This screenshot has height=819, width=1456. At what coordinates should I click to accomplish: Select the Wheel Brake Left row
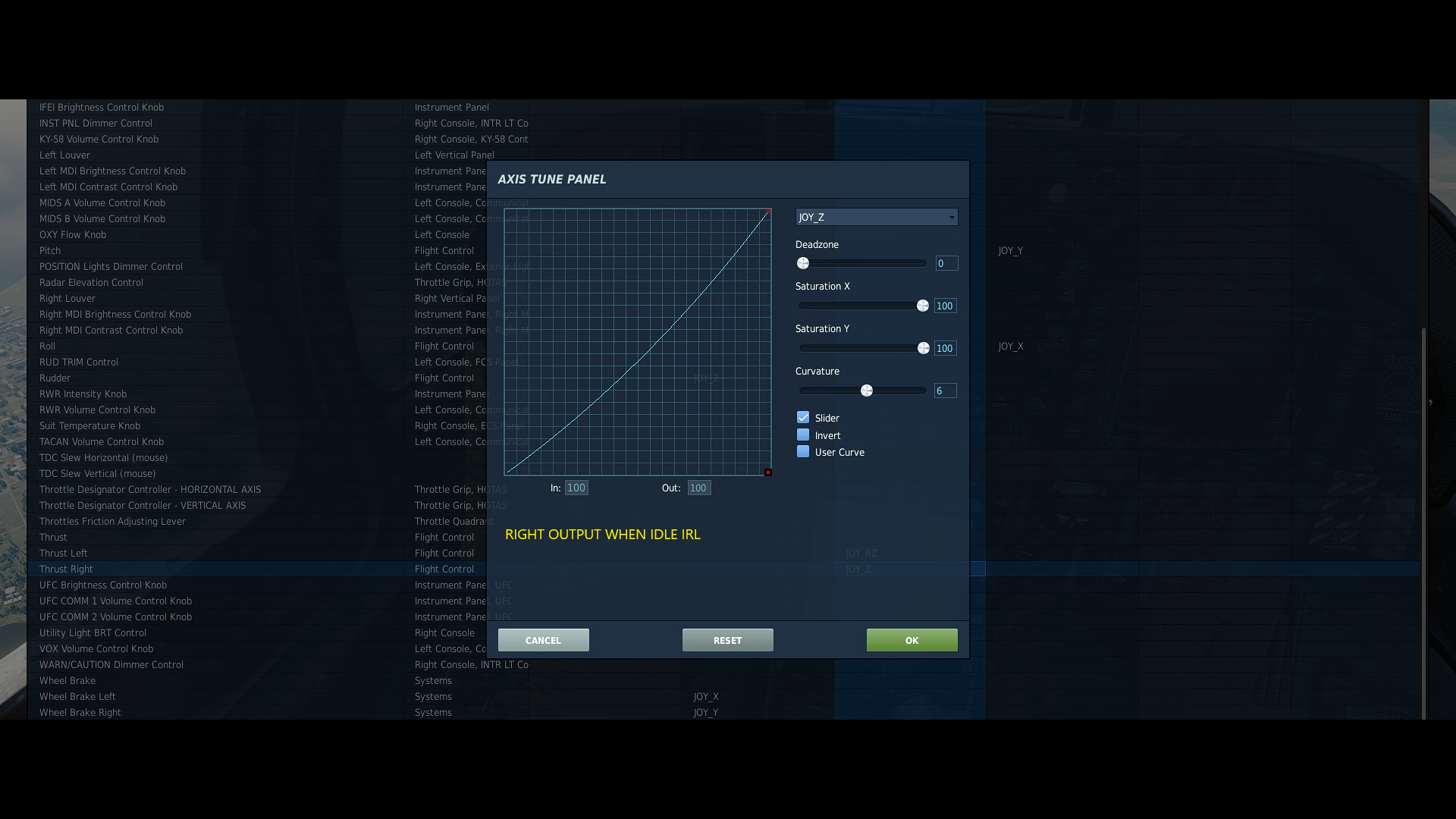click(x=723, y=696)
